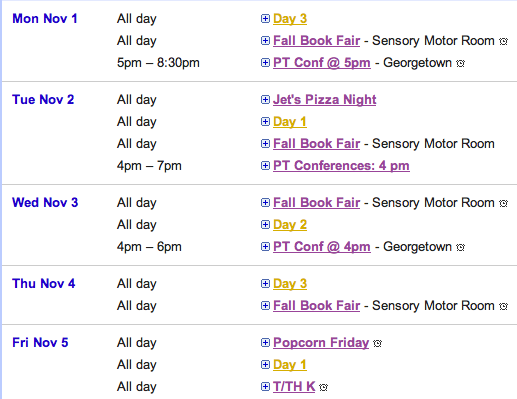Open Fall Book Fair link on Thu Nov 4
Viewport: 517px width, 399px height.
click(316, 306)
